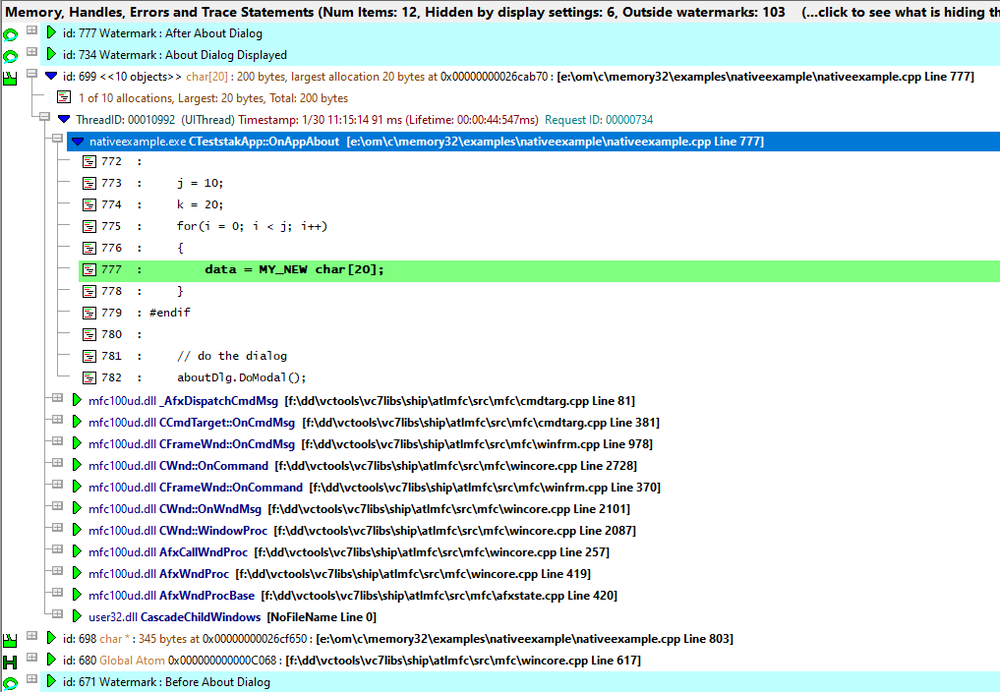Screen dimensions: 1000x692
Task: Expand the CFrameWnd::OnCmdMsg stack frame
Action: 57,441
